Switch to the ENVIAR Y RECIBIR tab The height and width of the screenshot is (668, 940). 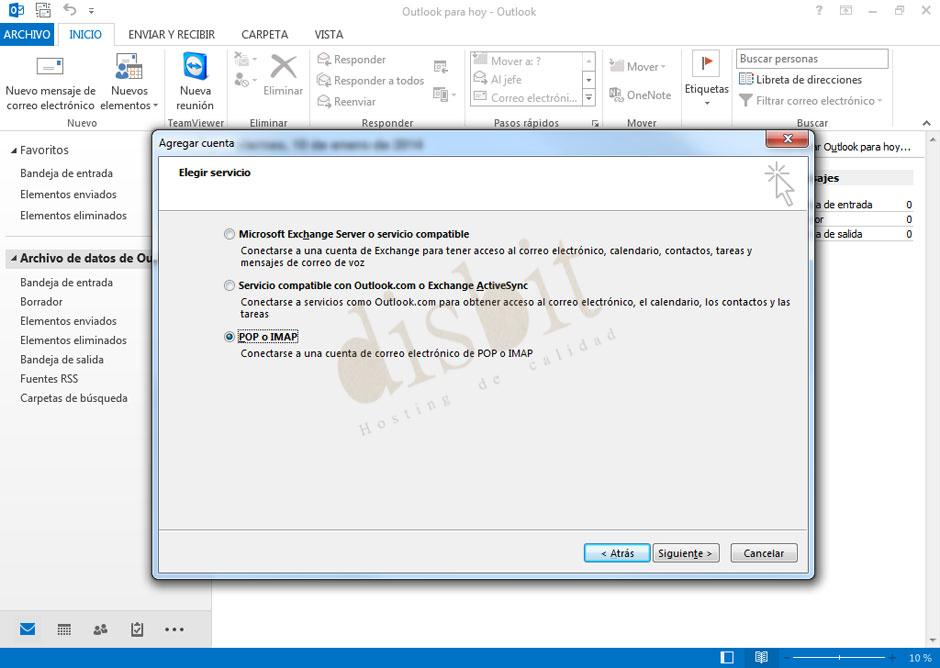170,34
